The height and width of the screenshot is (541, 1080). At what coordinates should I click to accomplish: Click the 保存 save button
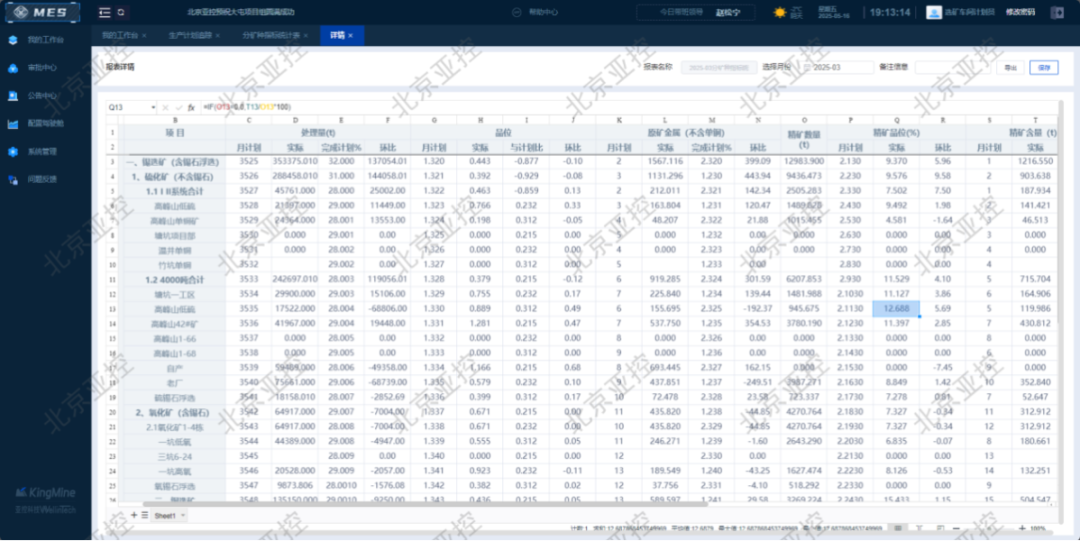[x=1044, y=68]
